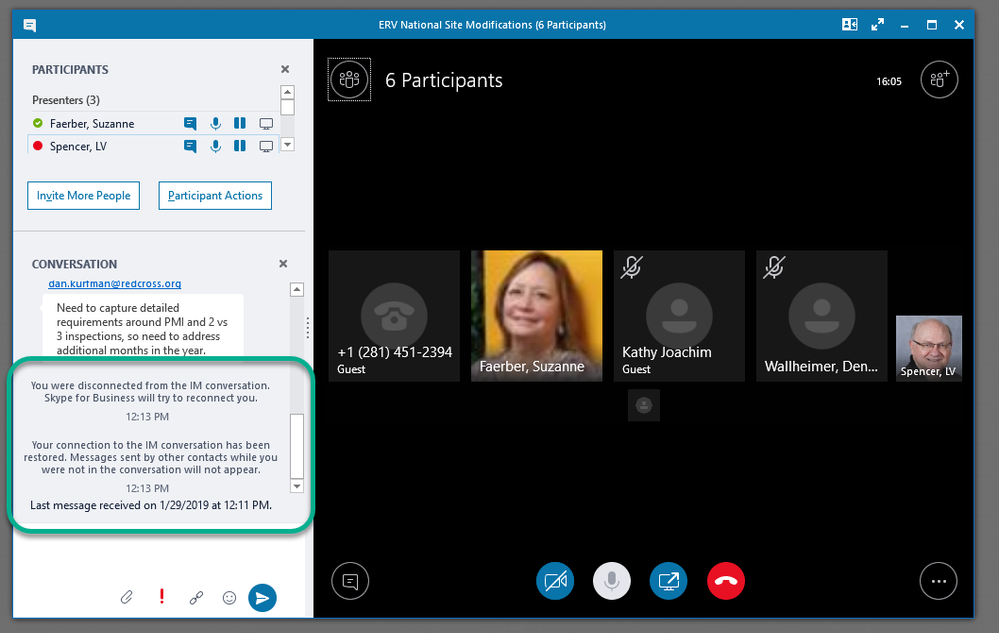Close the PARTICIPANTS panel
This screenshot has height=633, width=999.
point(285,69)
